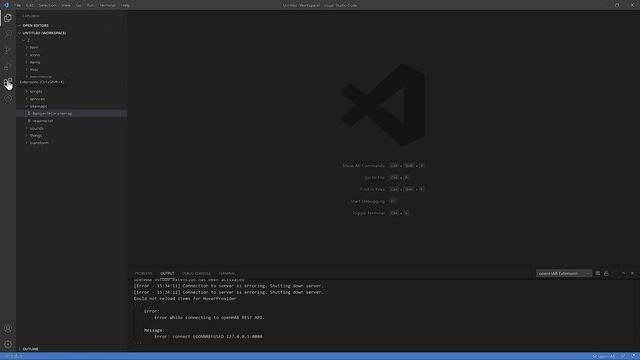This screenshot has width=640, height=360.
Task: Click the 'Could not reload items for HoverProvider' line
Action: point(185,298)
